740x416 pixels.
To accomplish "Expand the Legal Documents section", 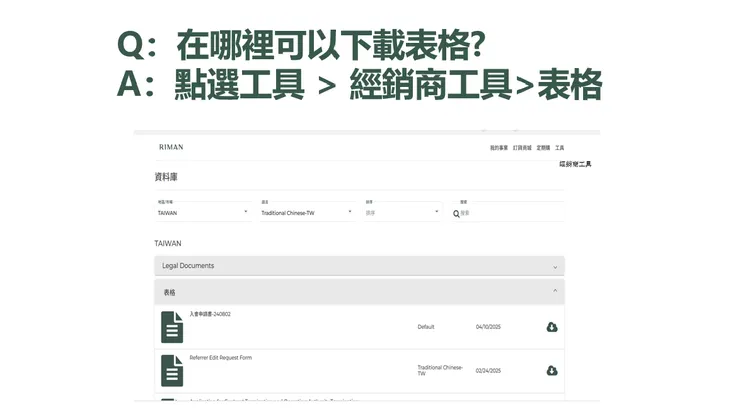I will [359, 266].
